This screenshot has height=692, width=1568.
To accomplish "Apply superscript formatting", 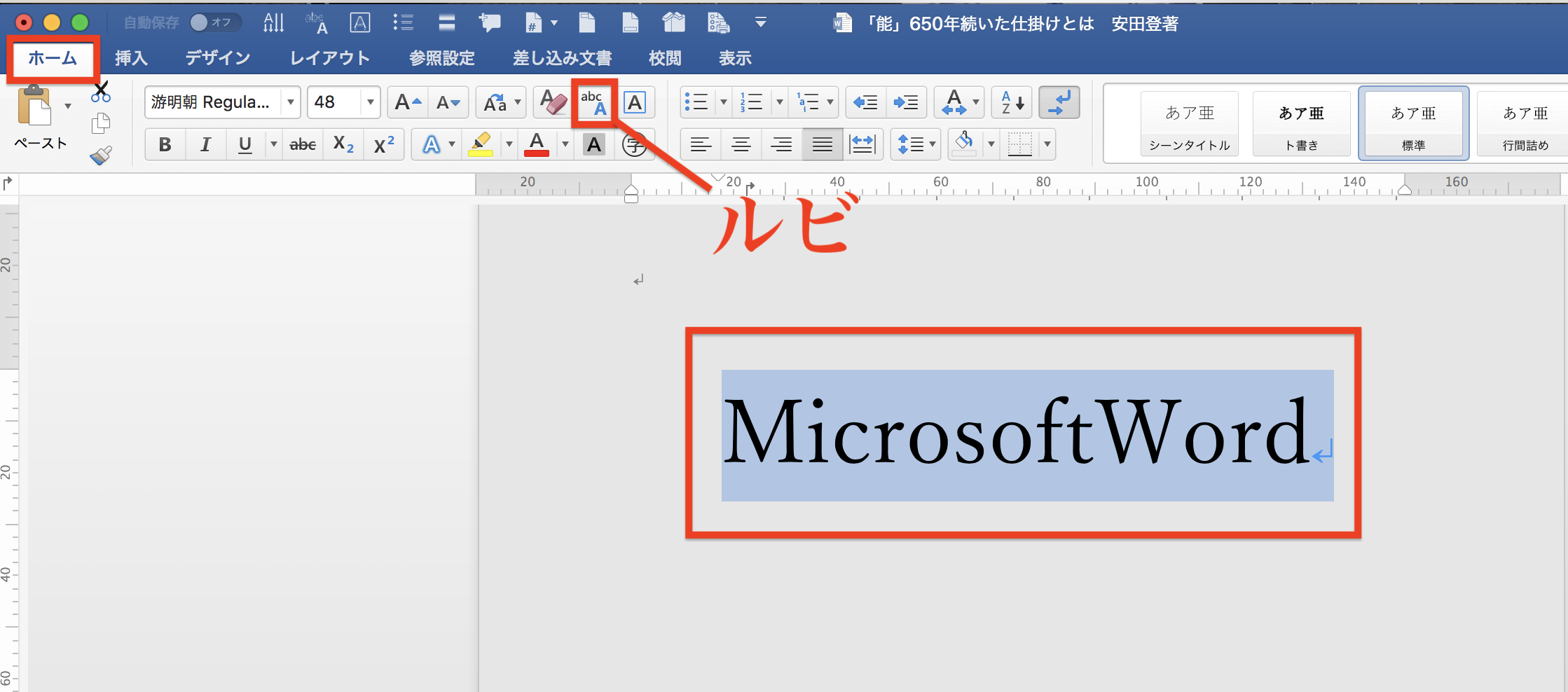I will [384, 145].
